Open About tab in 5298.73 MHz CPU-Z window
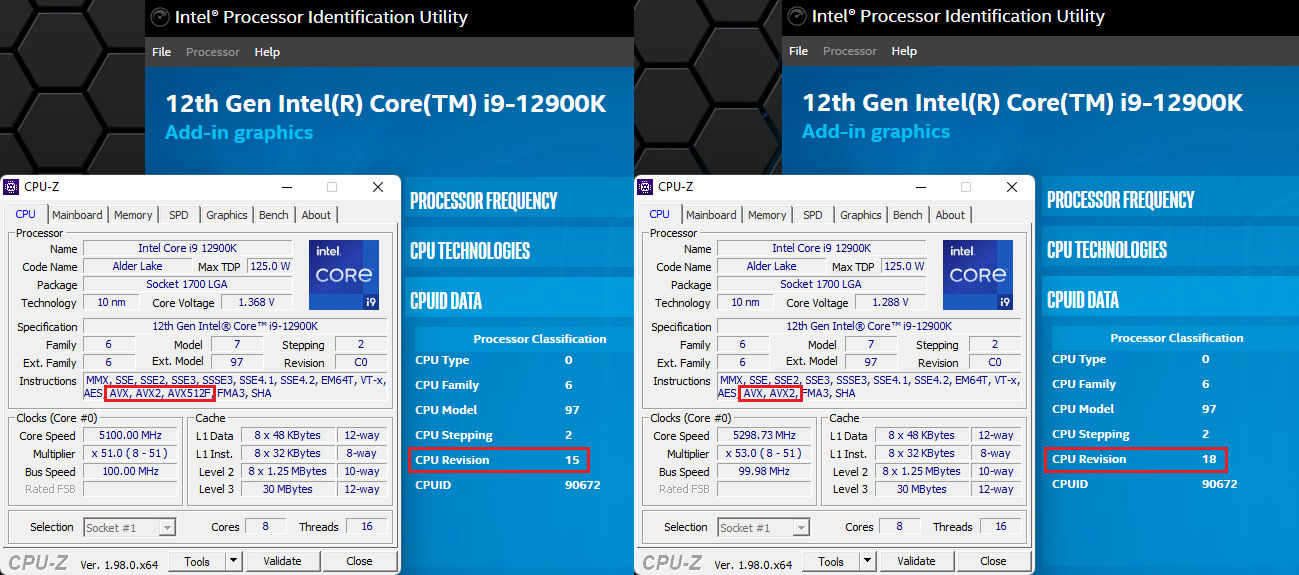Viewport: 1299px width, 575px height. [x=950, y=215]
